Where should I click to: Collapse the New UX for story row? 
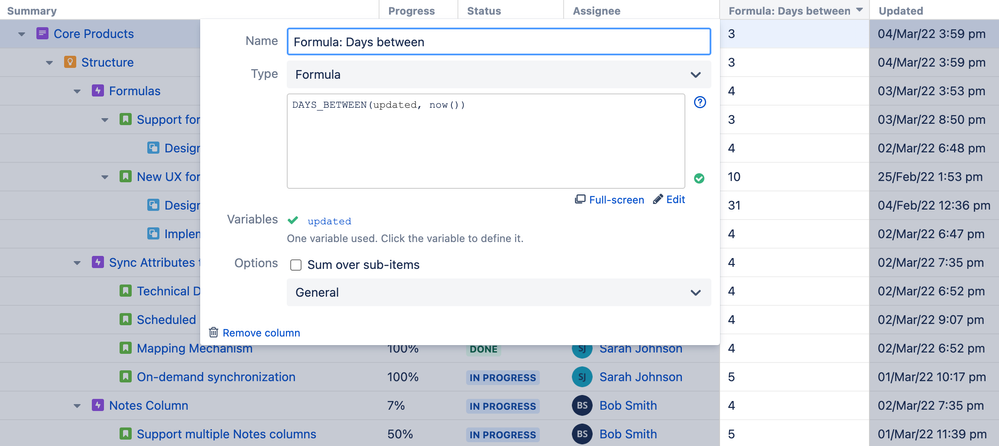(105, 177)
